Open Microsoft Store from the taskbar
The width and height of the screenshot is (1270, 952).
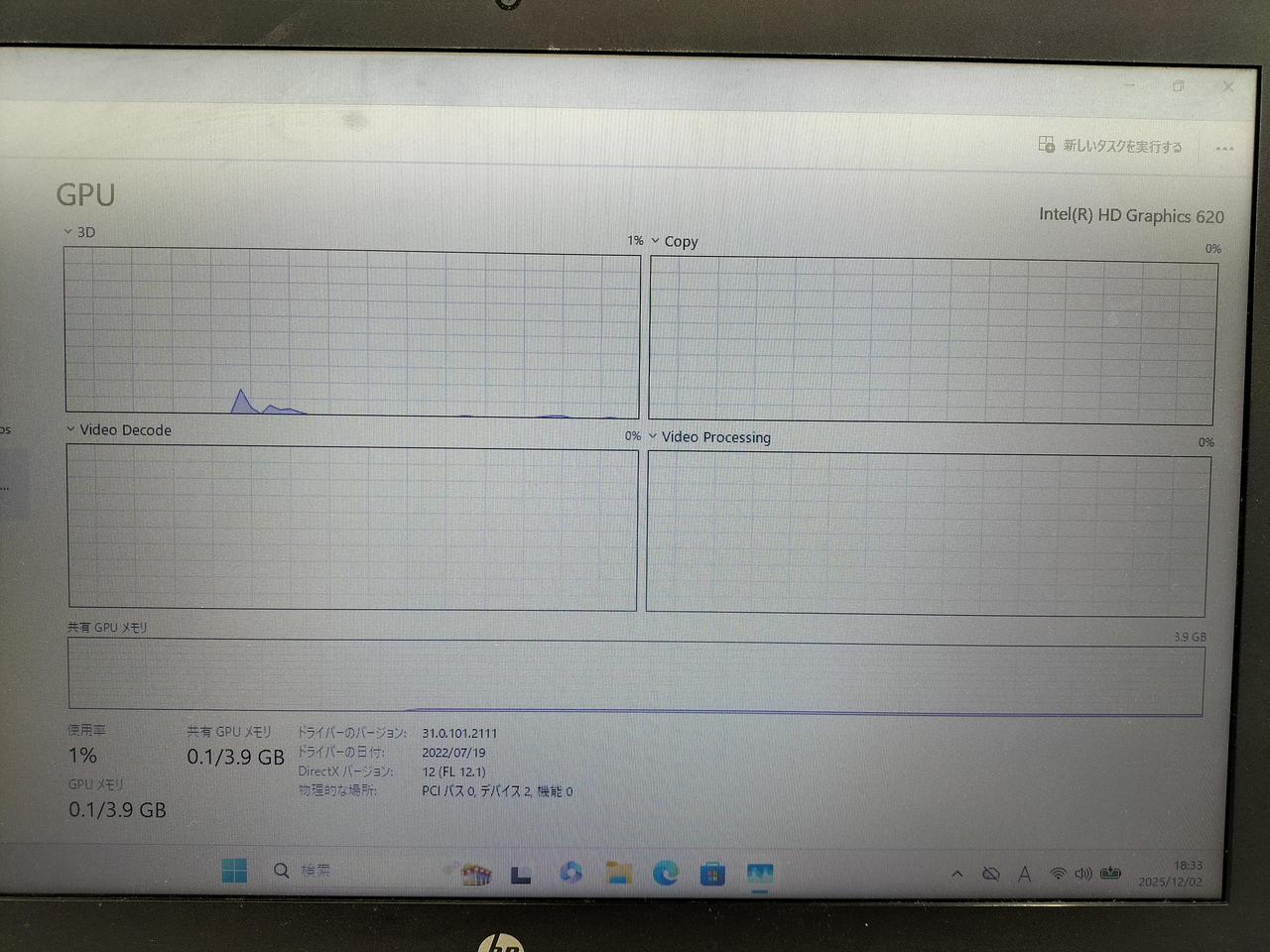712,874
